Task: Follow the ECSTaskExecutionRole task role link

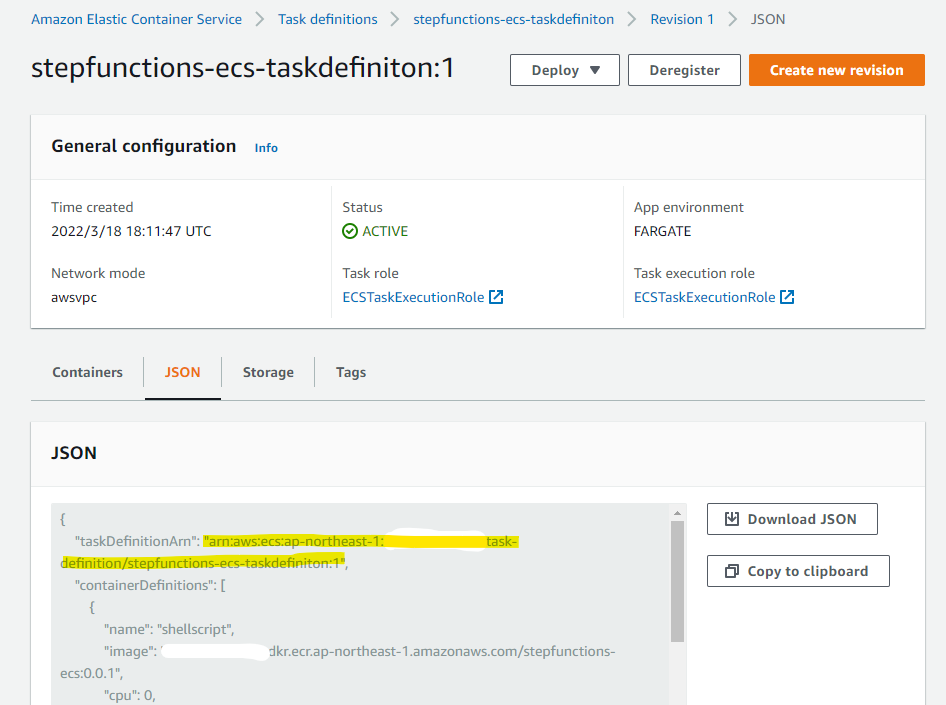Action: coord(414,296)
